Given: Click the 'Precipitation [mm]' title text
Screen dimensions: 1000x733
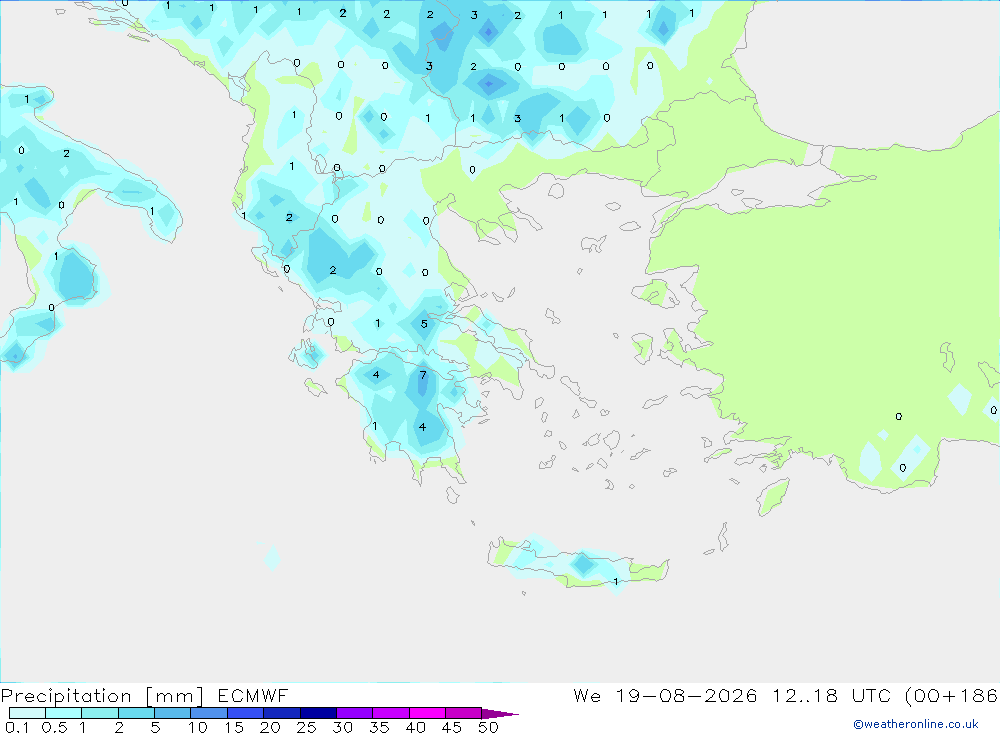Looking at the screenshot, I should pos(102,696).
